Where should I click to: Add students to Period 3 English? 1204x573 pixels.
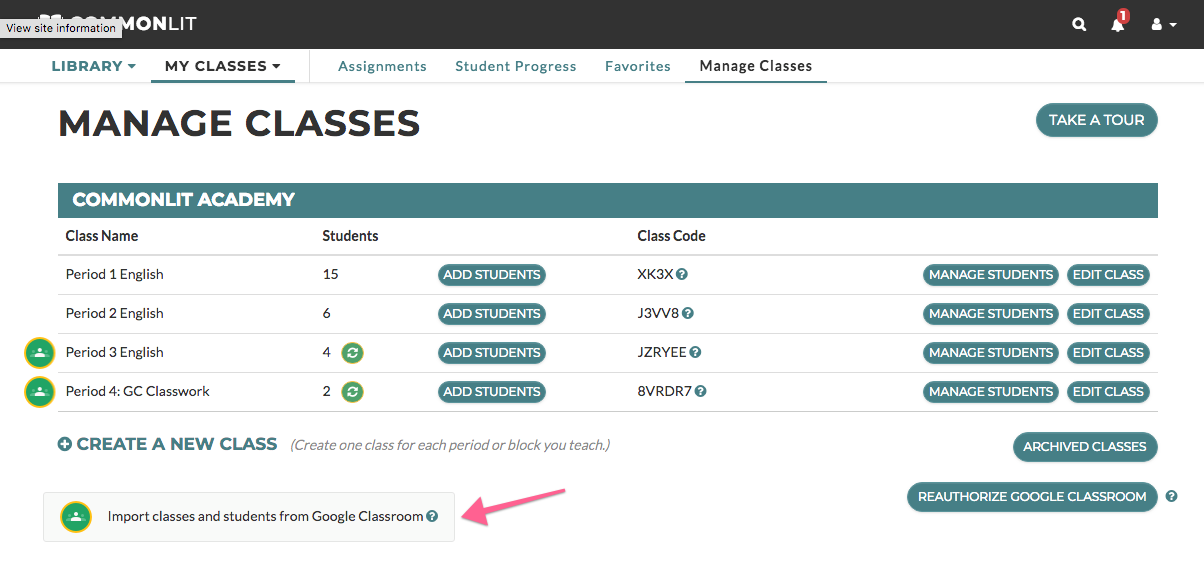tap(492, 352)
